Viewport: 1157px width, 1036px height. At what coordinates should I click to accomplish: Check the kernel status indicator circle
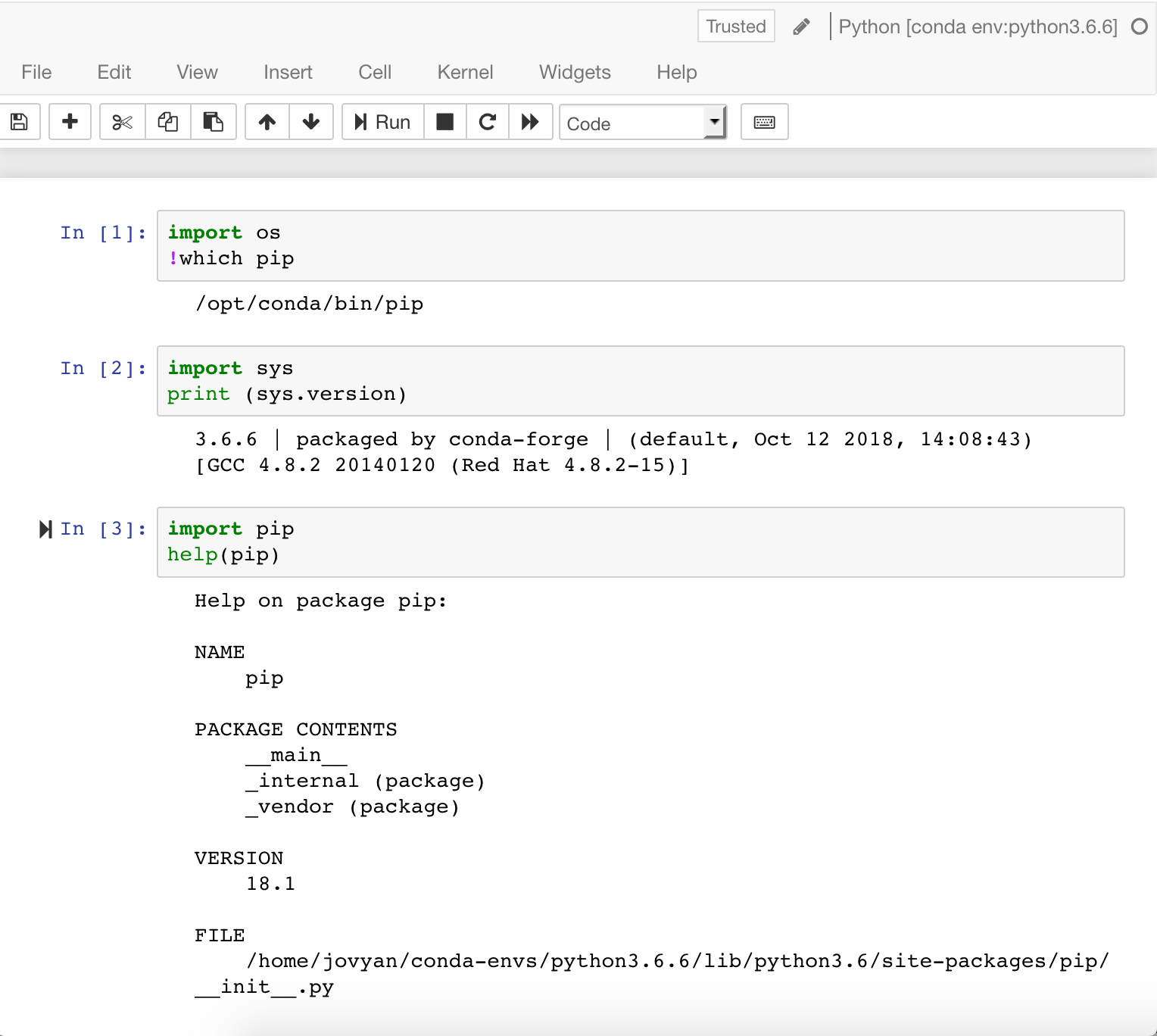tap(1138, 26)
